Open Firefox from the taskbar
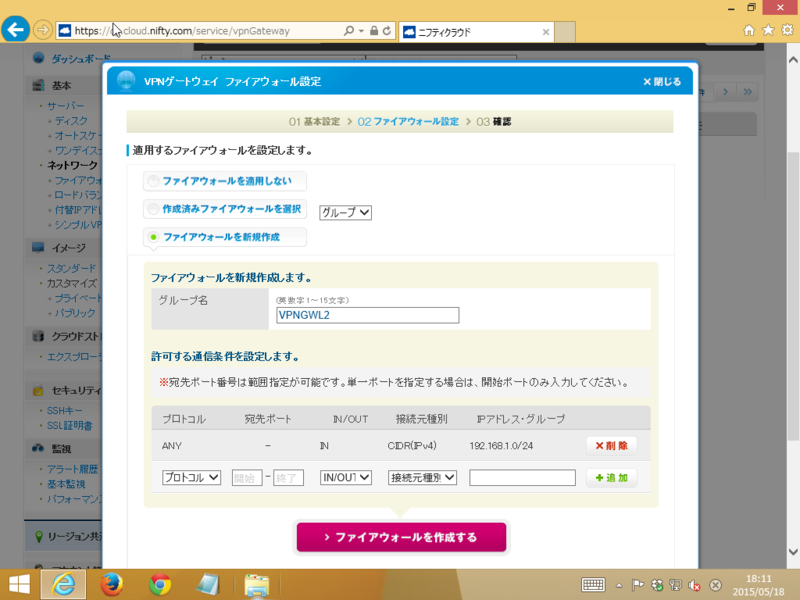Image resolution: width=800 pixels, height=600 pixels. pos(111,585)
